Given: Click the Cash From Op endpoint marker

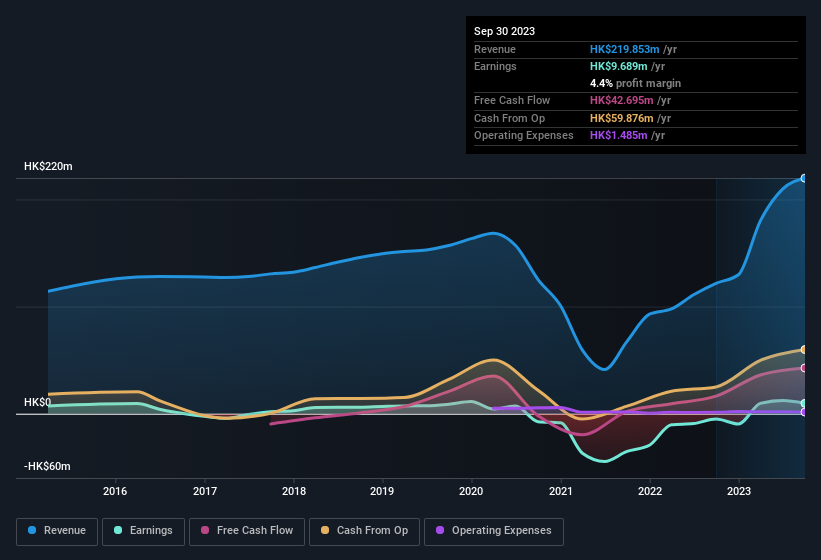Looking at the screenshot, I should pyautogui.click(x=804, y=350).
